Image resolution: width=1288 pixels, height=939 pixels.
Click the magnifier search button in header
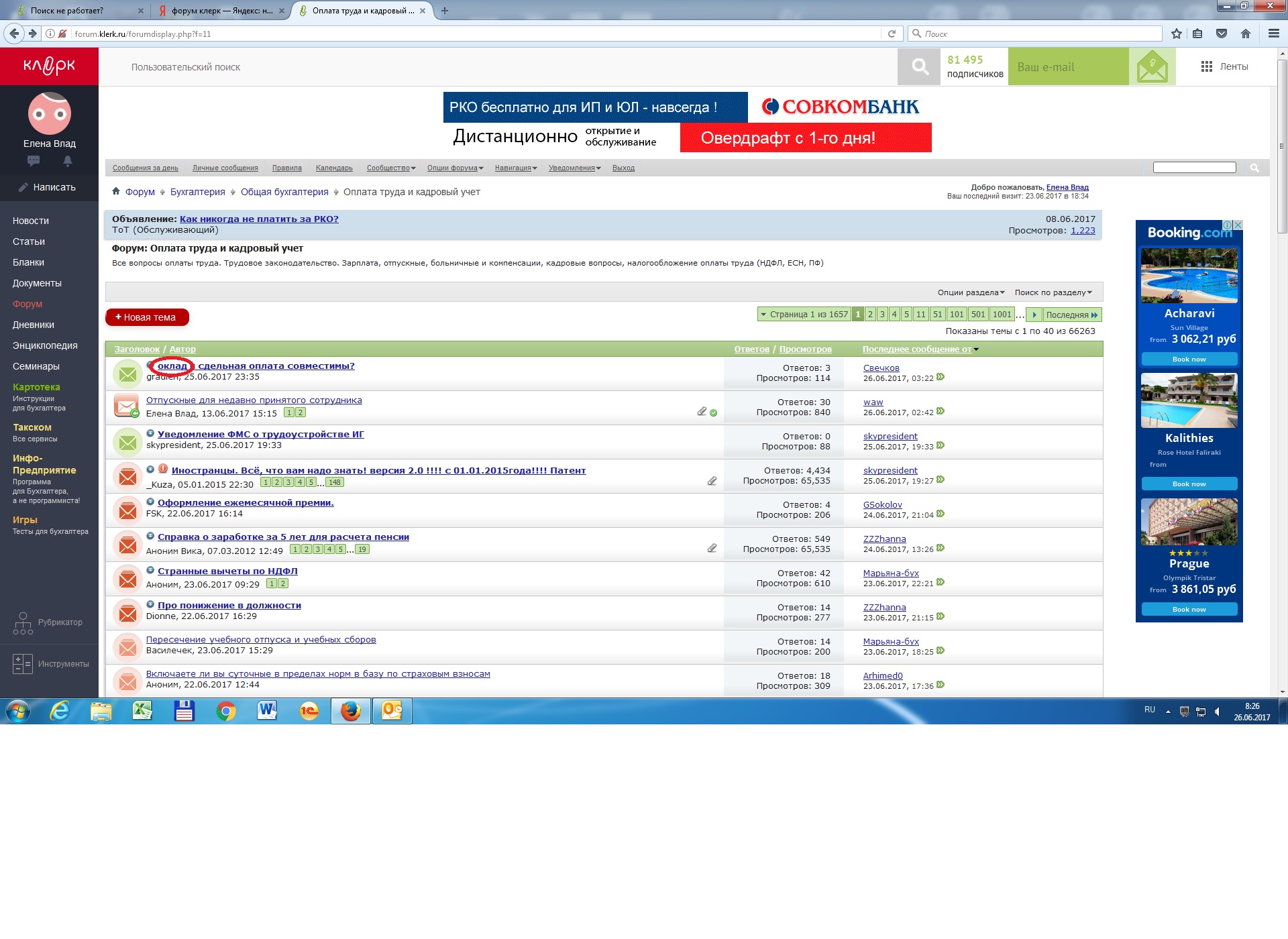pyautogui.click(x=920, y=66)
